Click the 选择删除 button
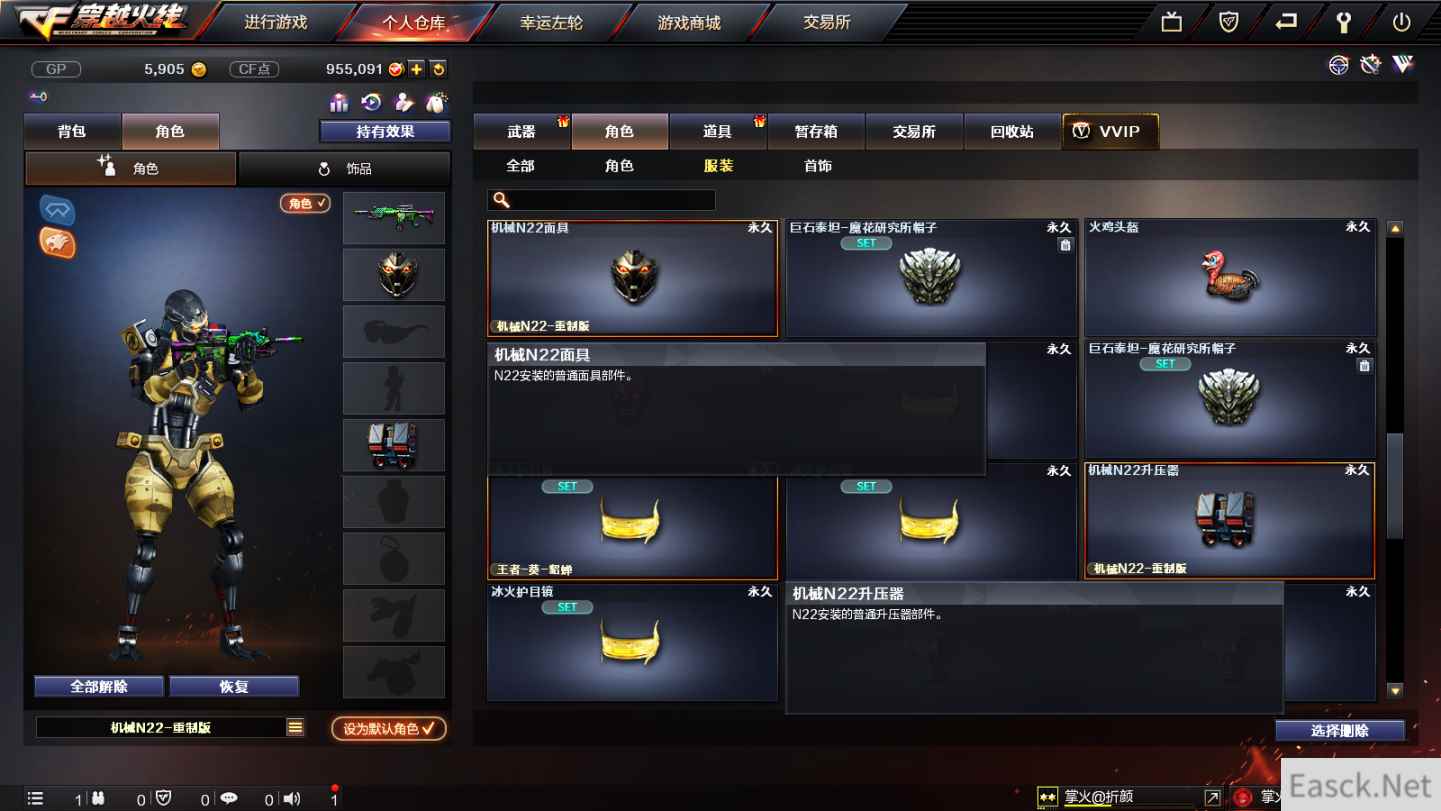 [x=1340, y=731]
